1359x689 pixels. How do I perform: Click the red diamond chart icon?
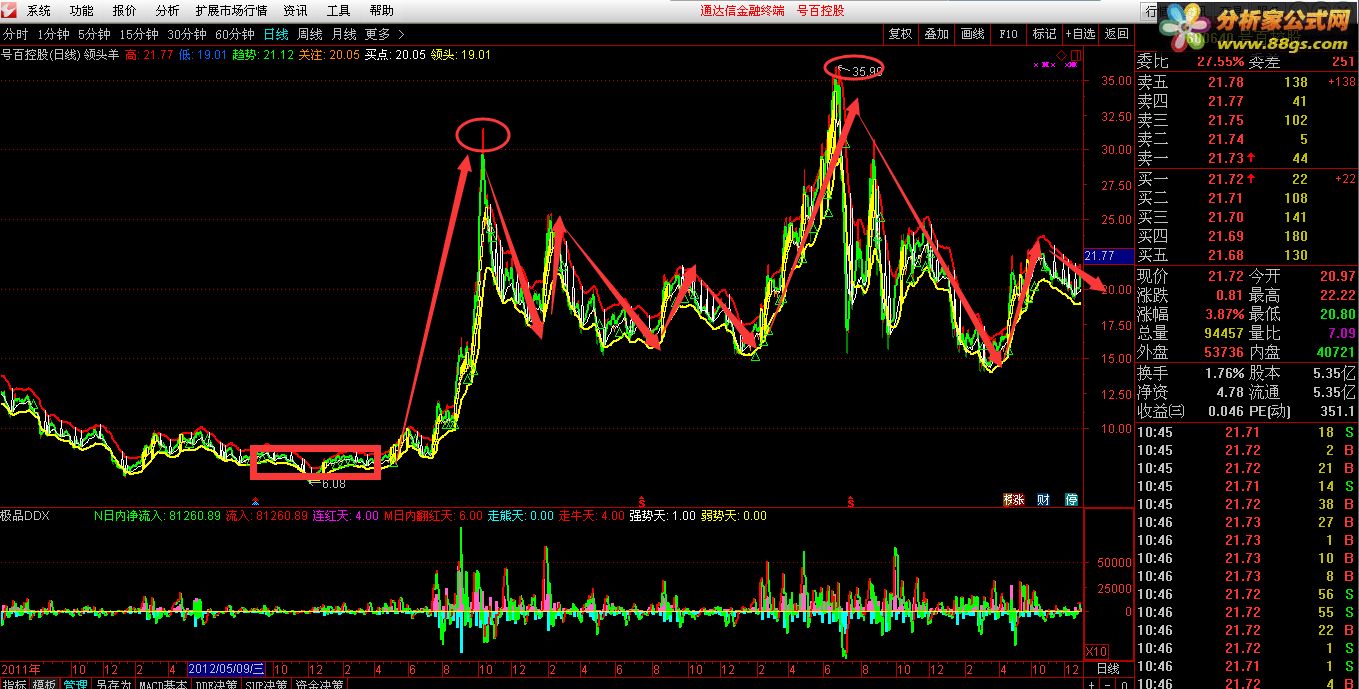pyautogui.click(x=1061, y=54)
